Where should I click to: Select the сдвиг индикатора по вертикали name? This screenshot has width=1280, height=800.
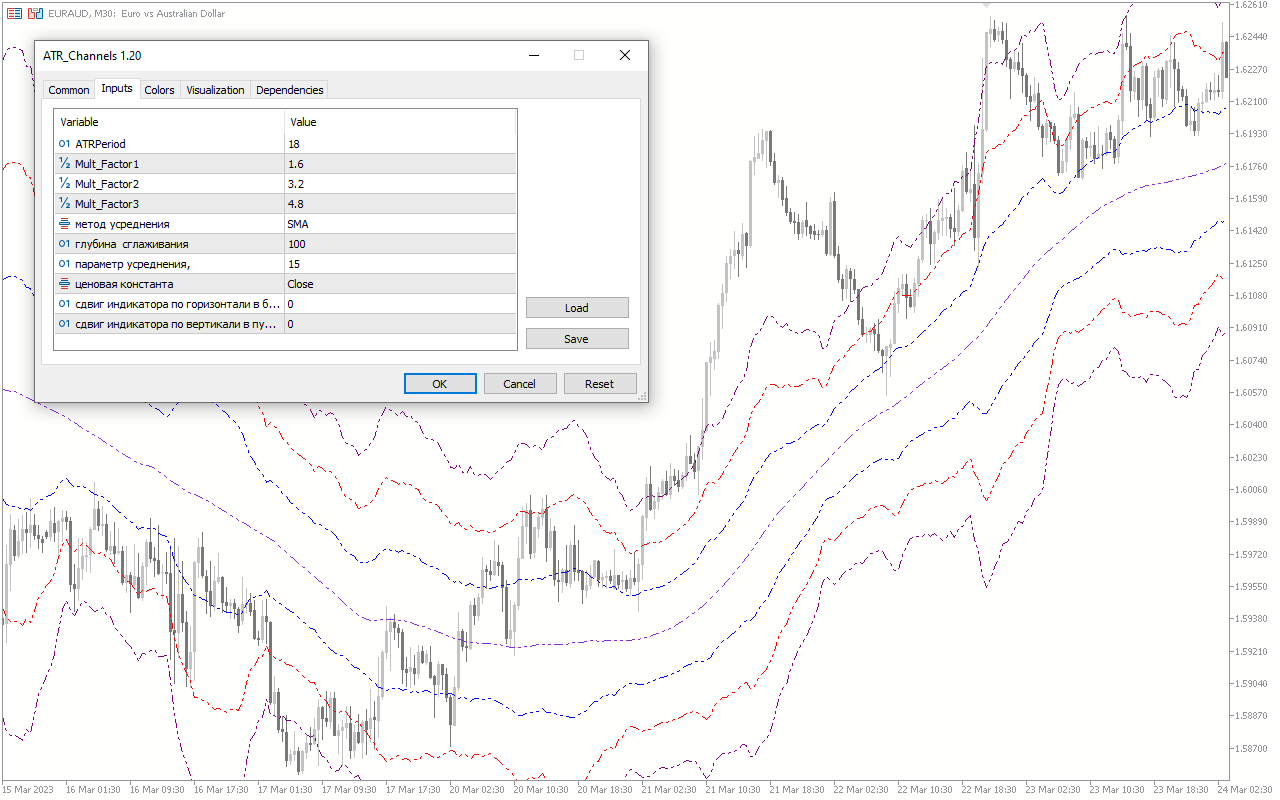(178, 324)
